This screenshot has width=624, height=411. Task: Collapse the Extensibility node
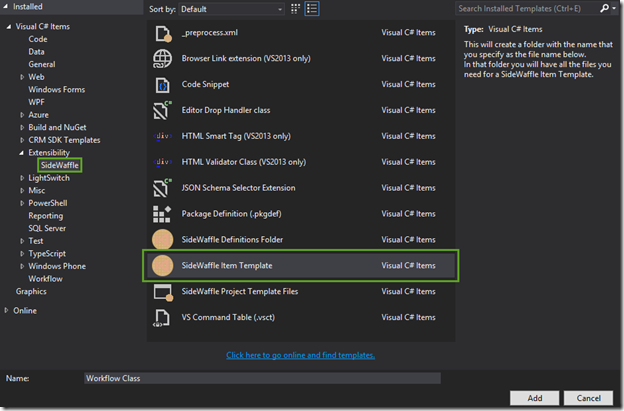[x=21, y=153]
